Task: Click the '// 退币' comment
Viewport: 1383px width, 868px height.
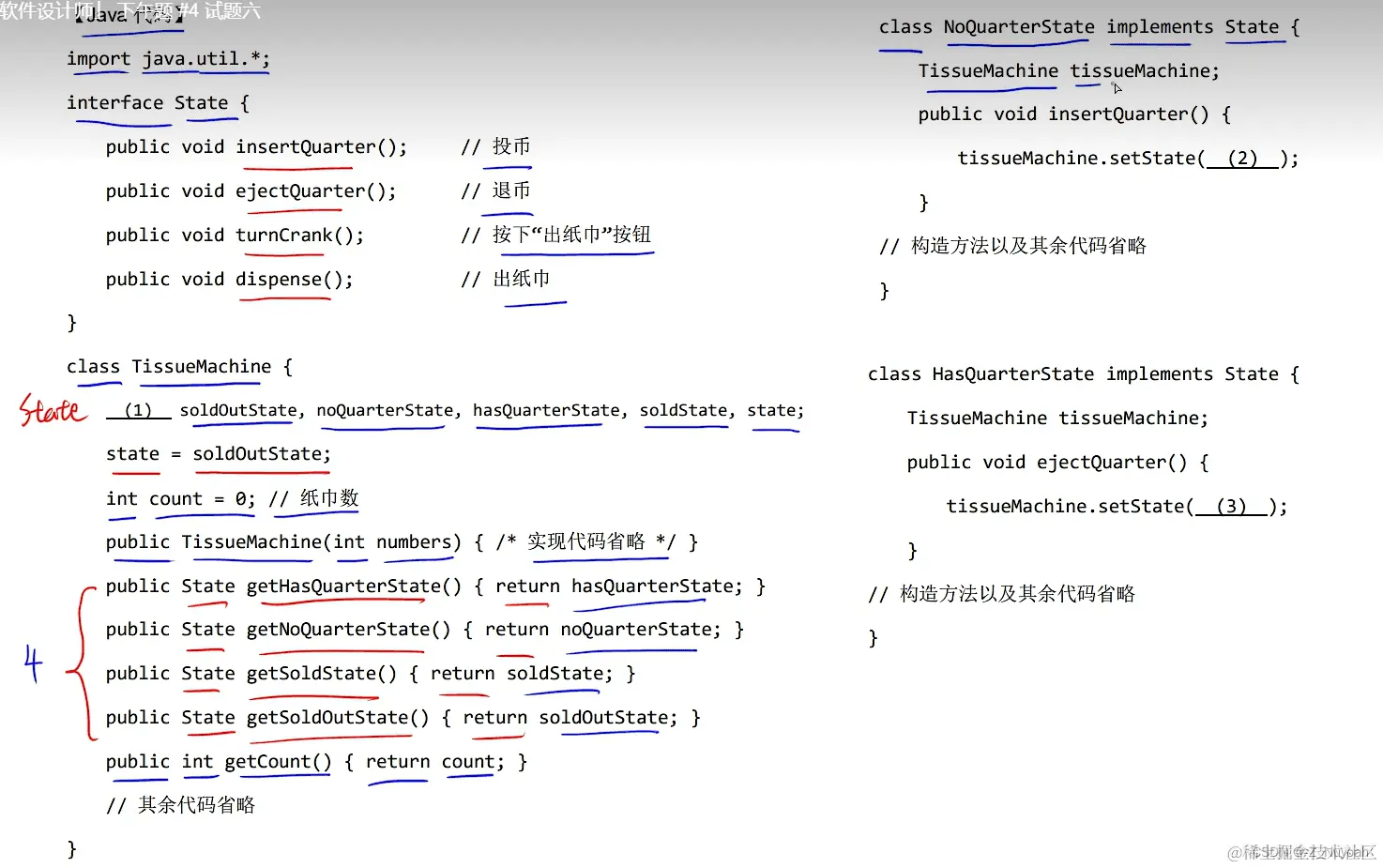Action: point(495,190)
